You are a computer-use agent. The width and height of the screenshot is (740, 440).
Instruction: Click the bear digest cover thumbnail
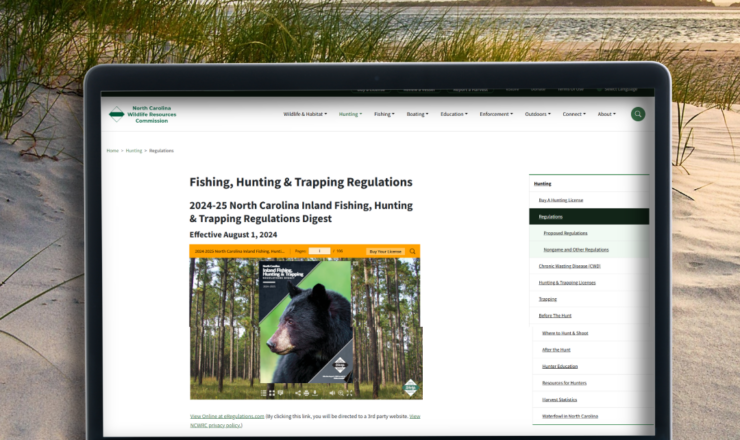(x=306, y=322)
